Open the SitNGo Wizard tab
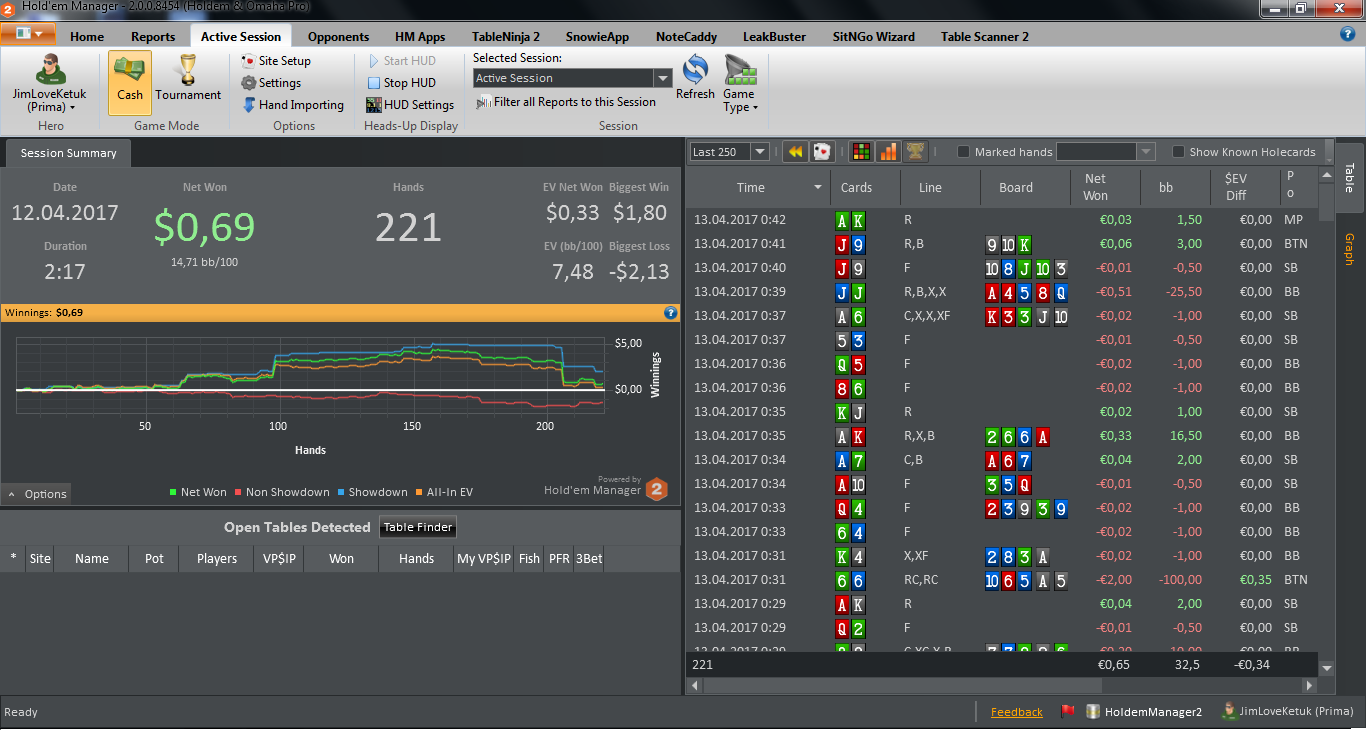 (x=873, y=37)
